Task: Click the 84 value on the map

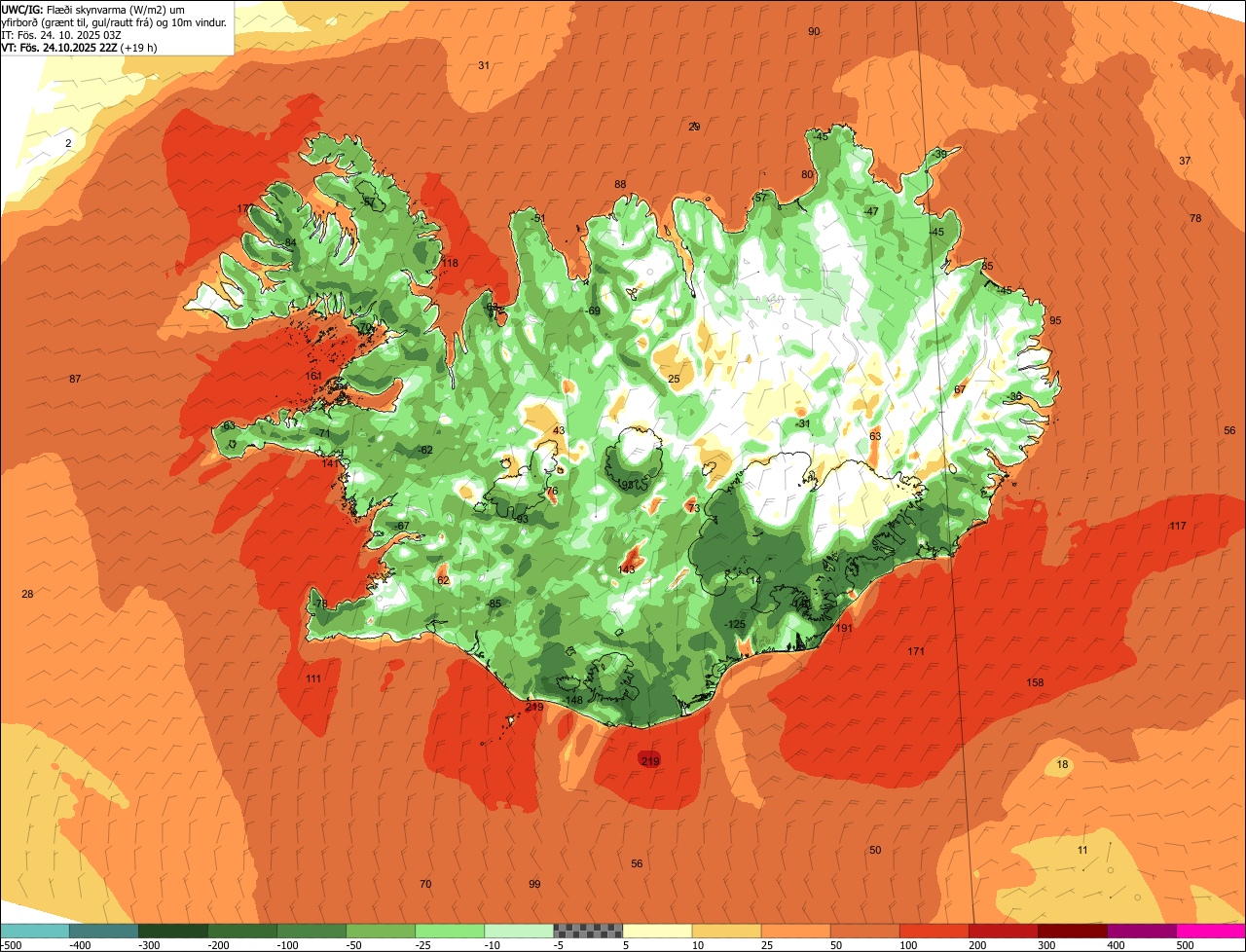Action: pyautogui.click(x=290, y=243)
